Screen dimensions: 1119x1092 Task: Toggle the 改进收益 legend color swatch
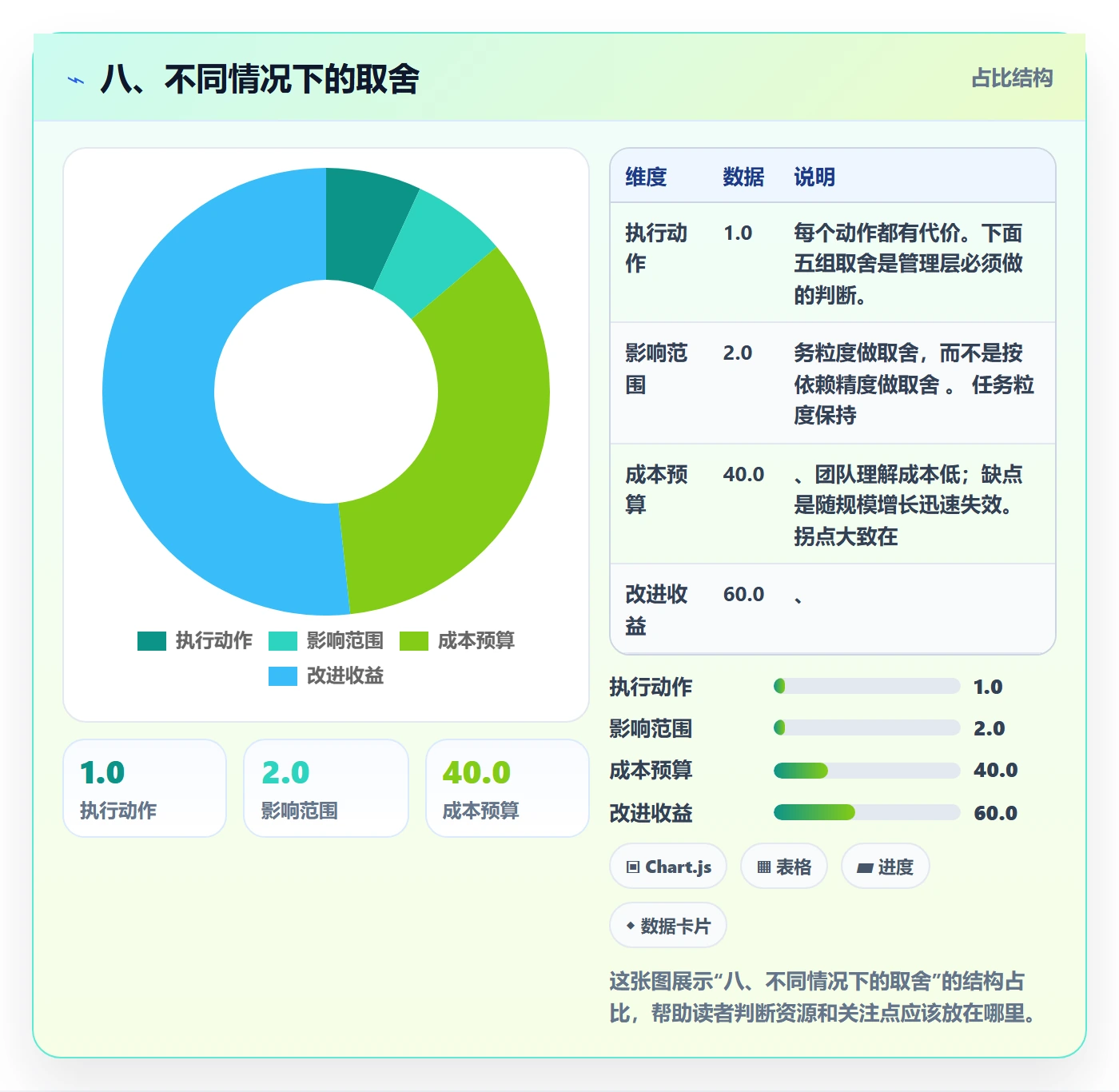(283, 676)
